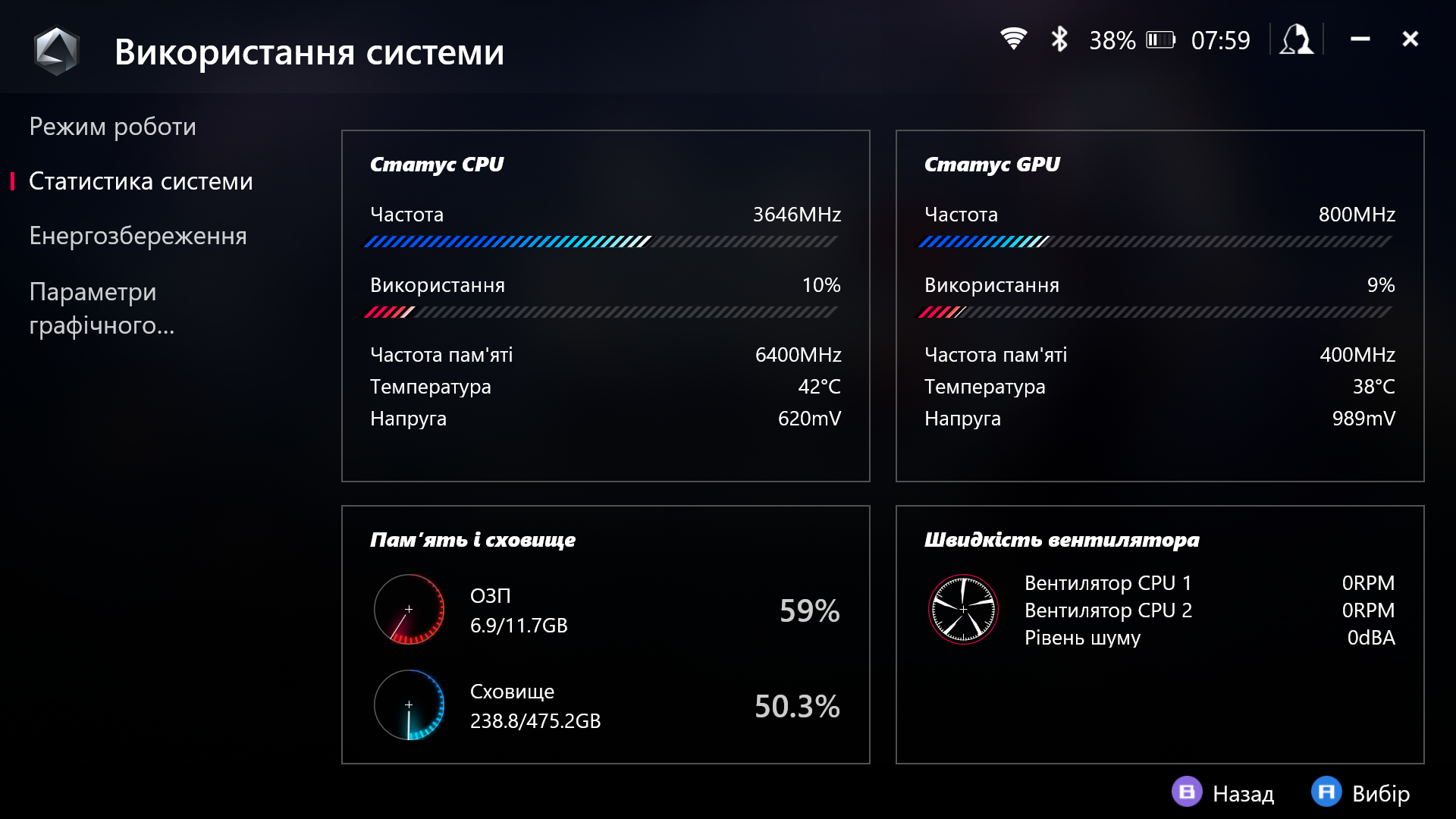Open the Статистика системи section
The height and width of the screenshot is (819, 1456).
click(x=140, y=181)
